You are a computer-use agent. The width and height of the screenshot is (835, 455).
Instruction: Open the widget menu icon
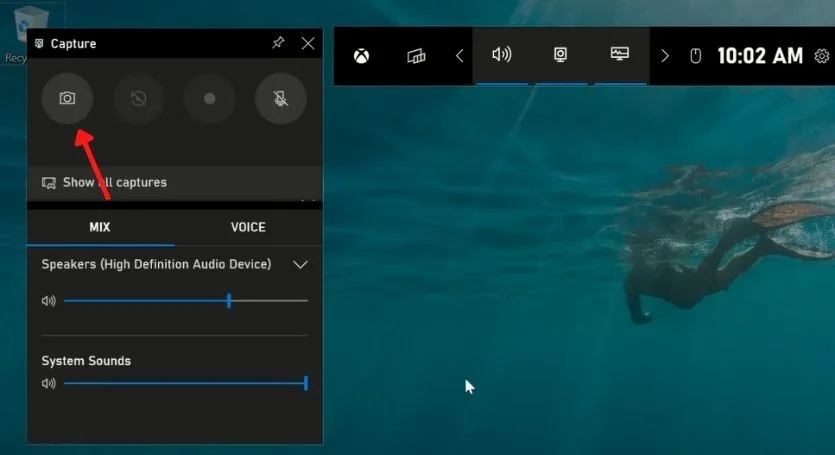coord(416,55)
